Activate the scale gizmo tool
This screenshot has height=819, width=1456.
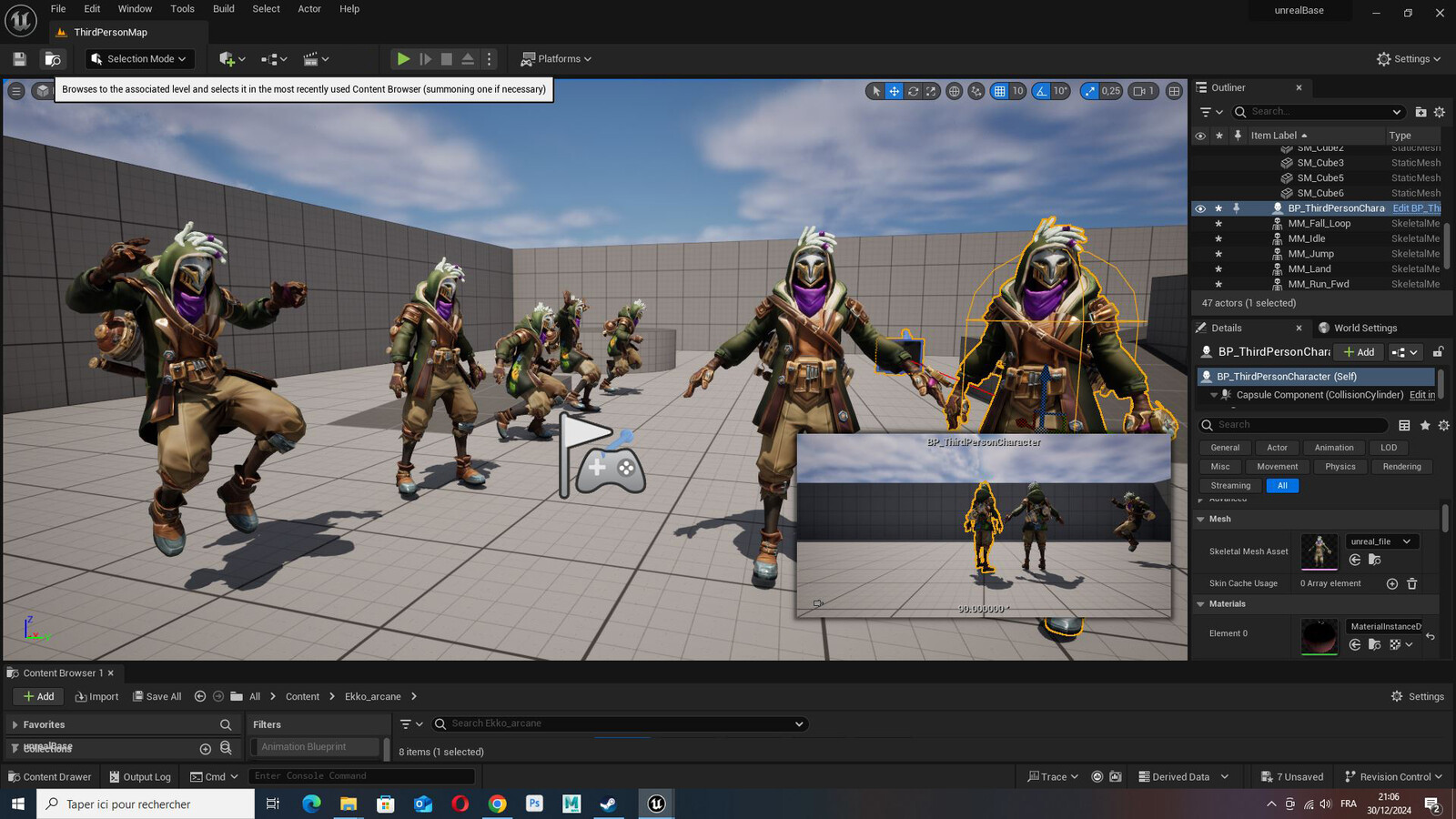[x=931, y=91]
